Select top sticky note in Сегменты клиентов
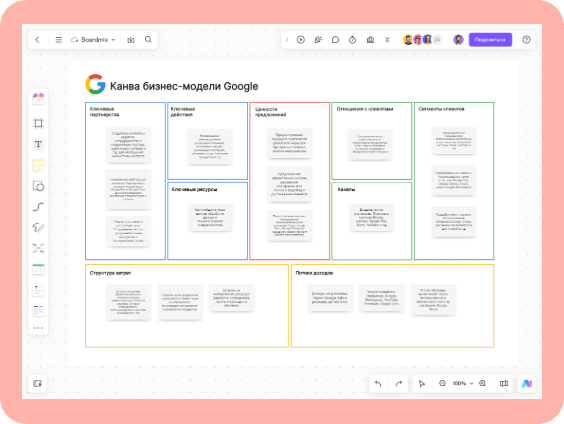Image resolution: width=564 pixels, height=424 pixels. point(454,141)
